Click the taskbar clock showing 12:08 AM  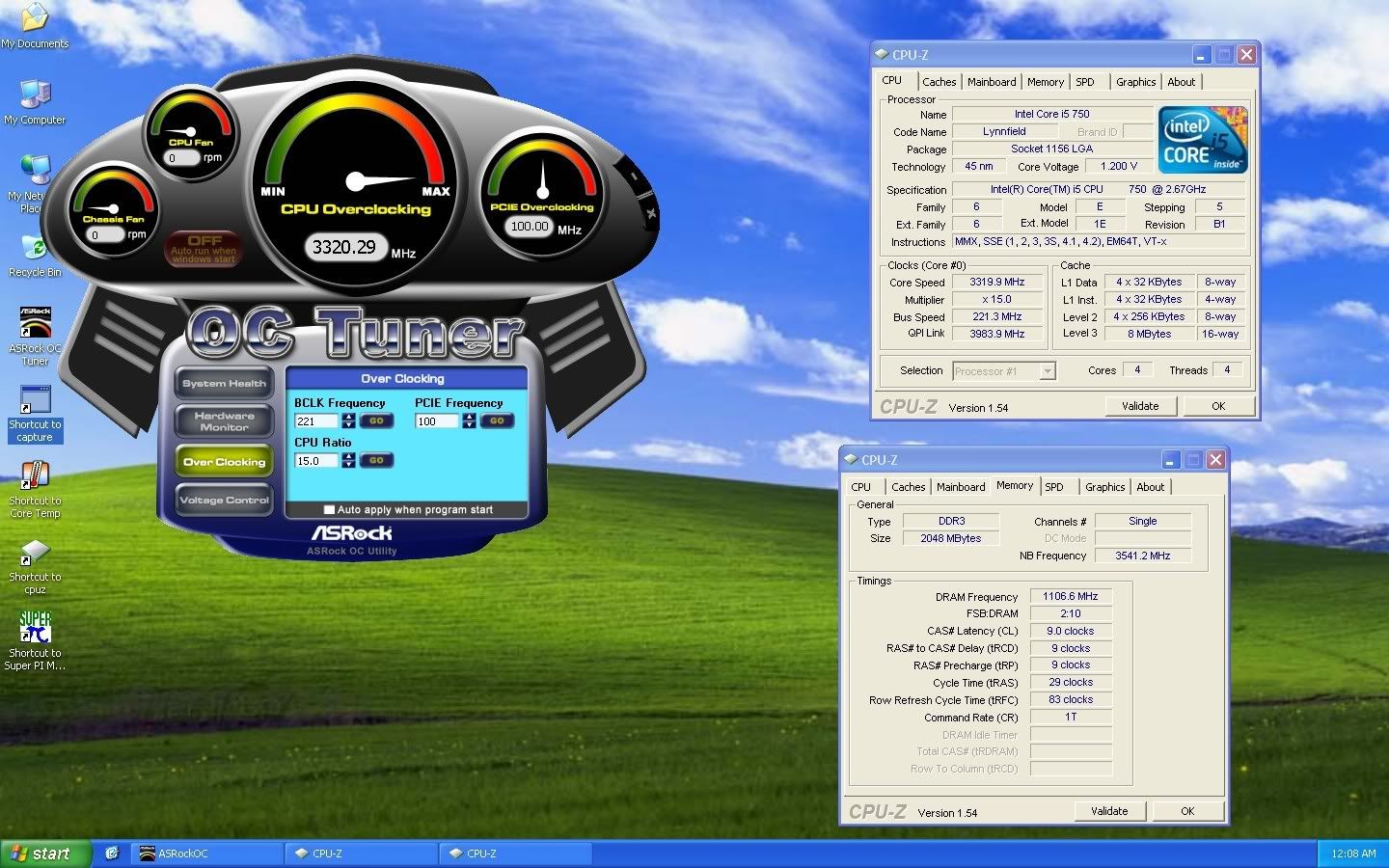[x=1353, y=854]
